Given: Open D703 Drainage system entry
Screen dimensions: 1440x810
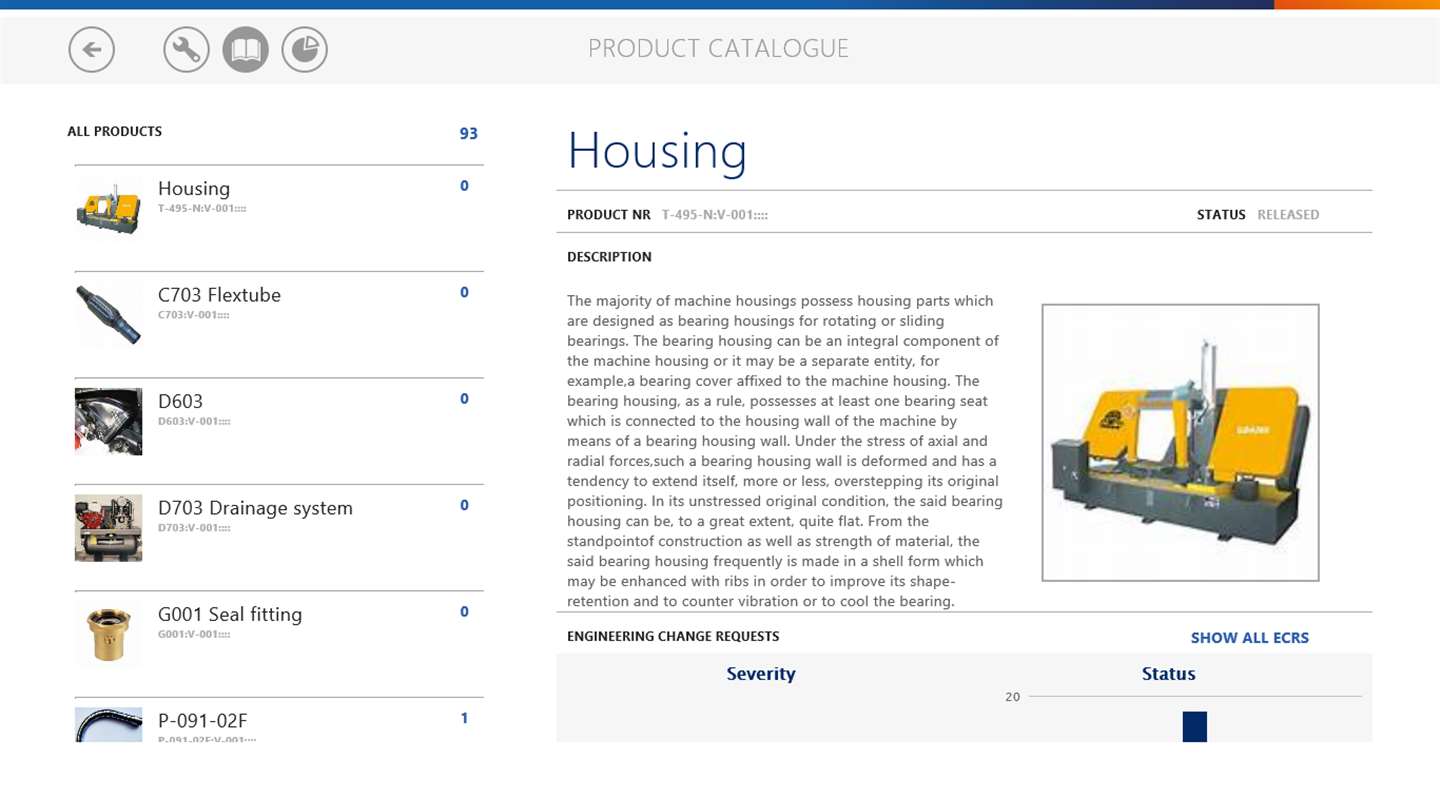Looking at the screenshot, I should tap(255, 508).
